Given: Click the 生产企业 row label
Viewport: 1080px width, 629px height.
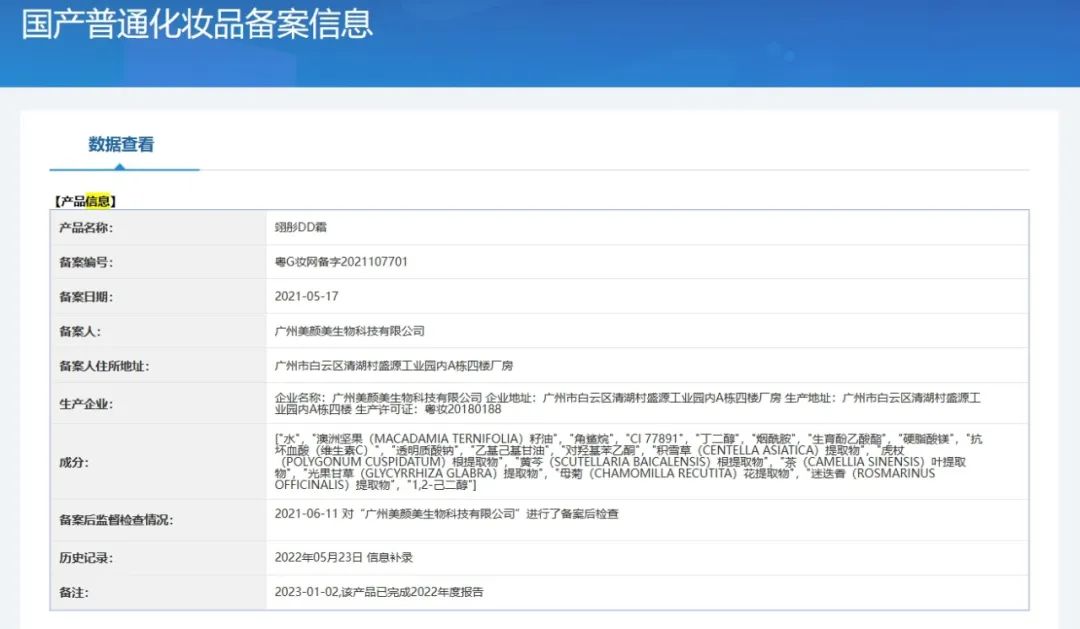Looking at the screenshot, I should coord(86,404).
